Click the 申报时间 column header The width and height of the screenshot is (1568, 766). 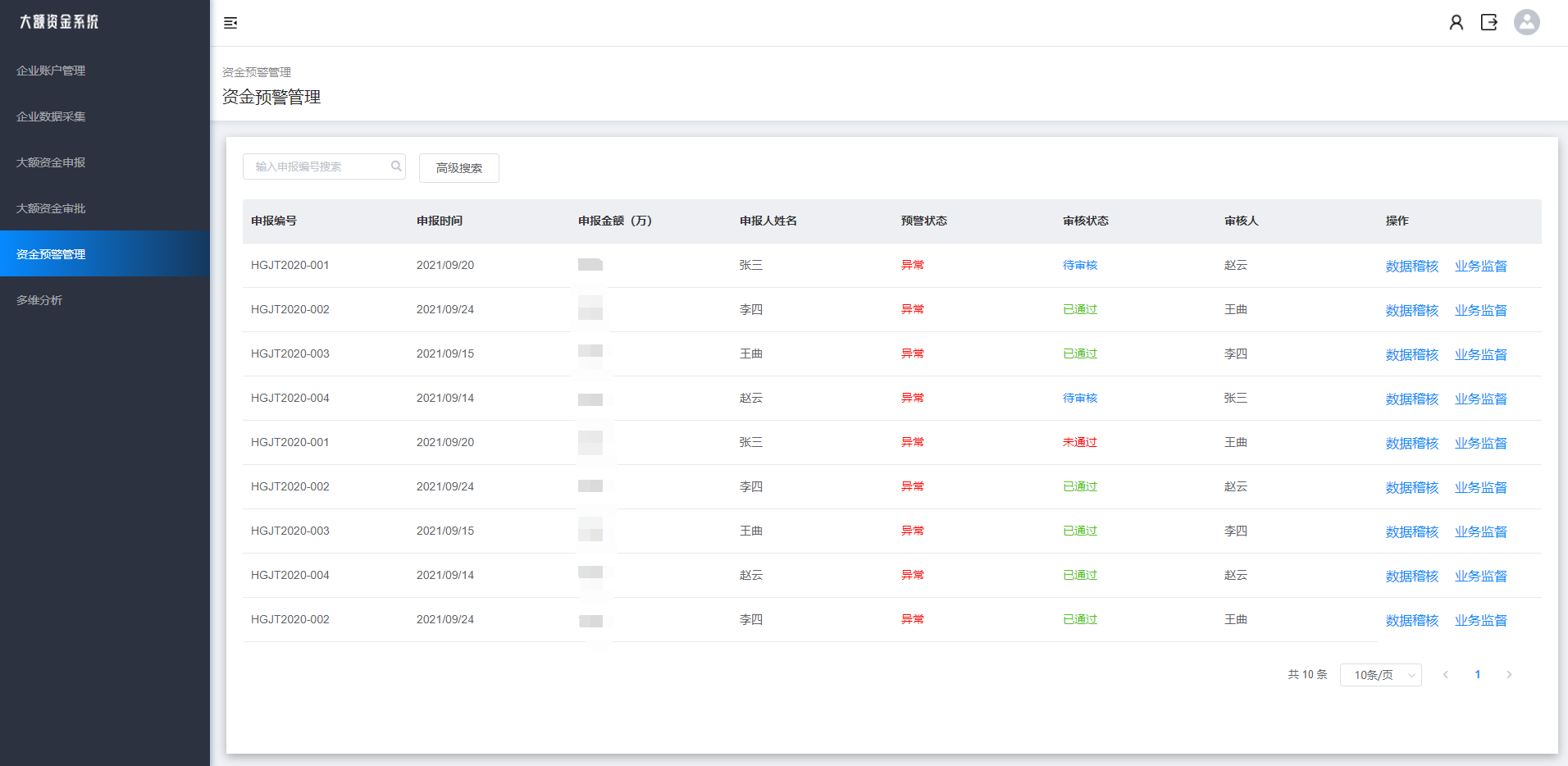(x=440, y=221)
